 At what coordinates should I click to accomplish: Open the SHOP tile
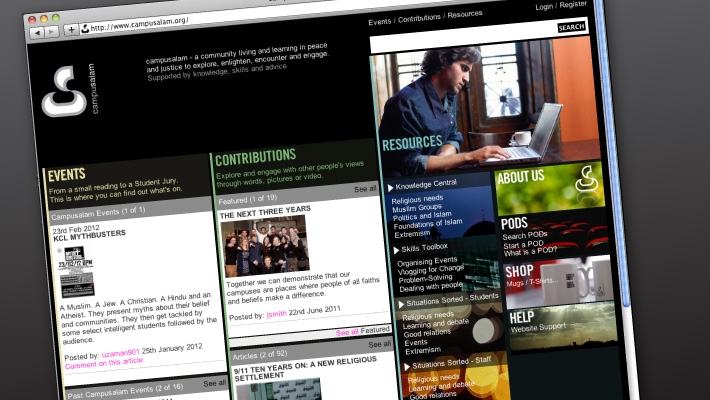coord(558,282)
